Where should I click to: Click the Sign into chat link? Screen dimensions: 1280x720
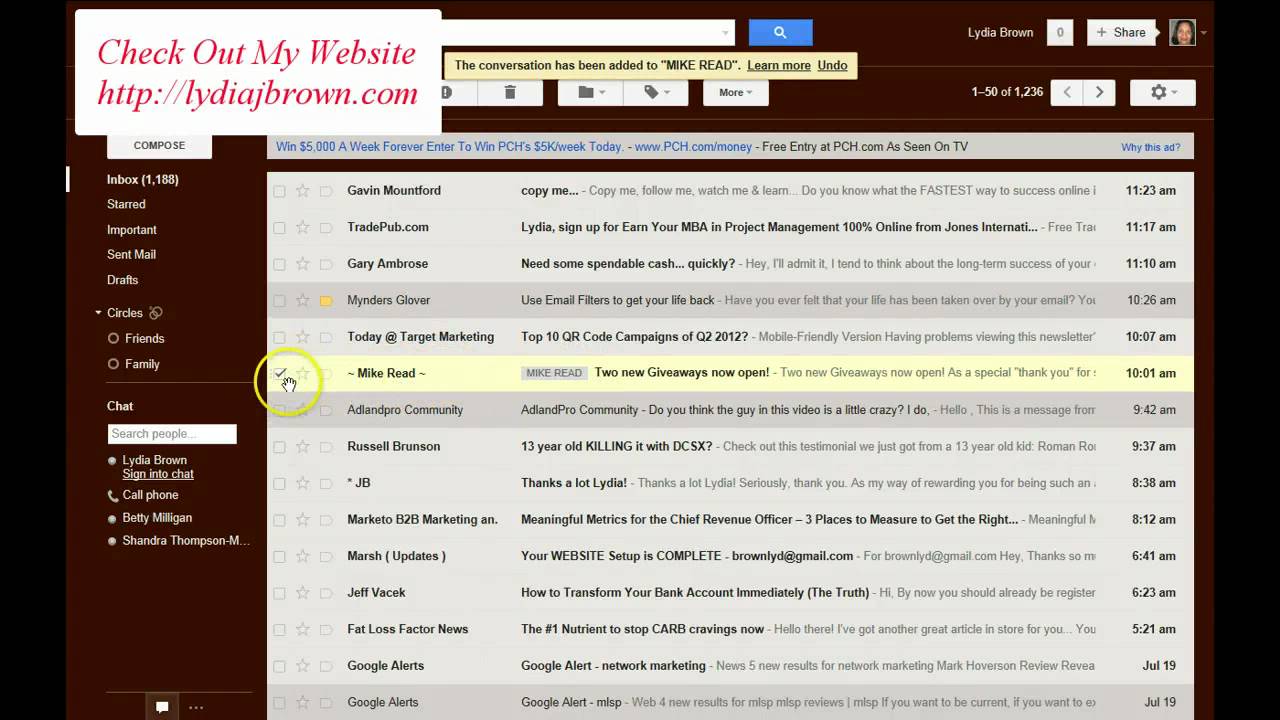pyautogui.click(x=158, y=474)
